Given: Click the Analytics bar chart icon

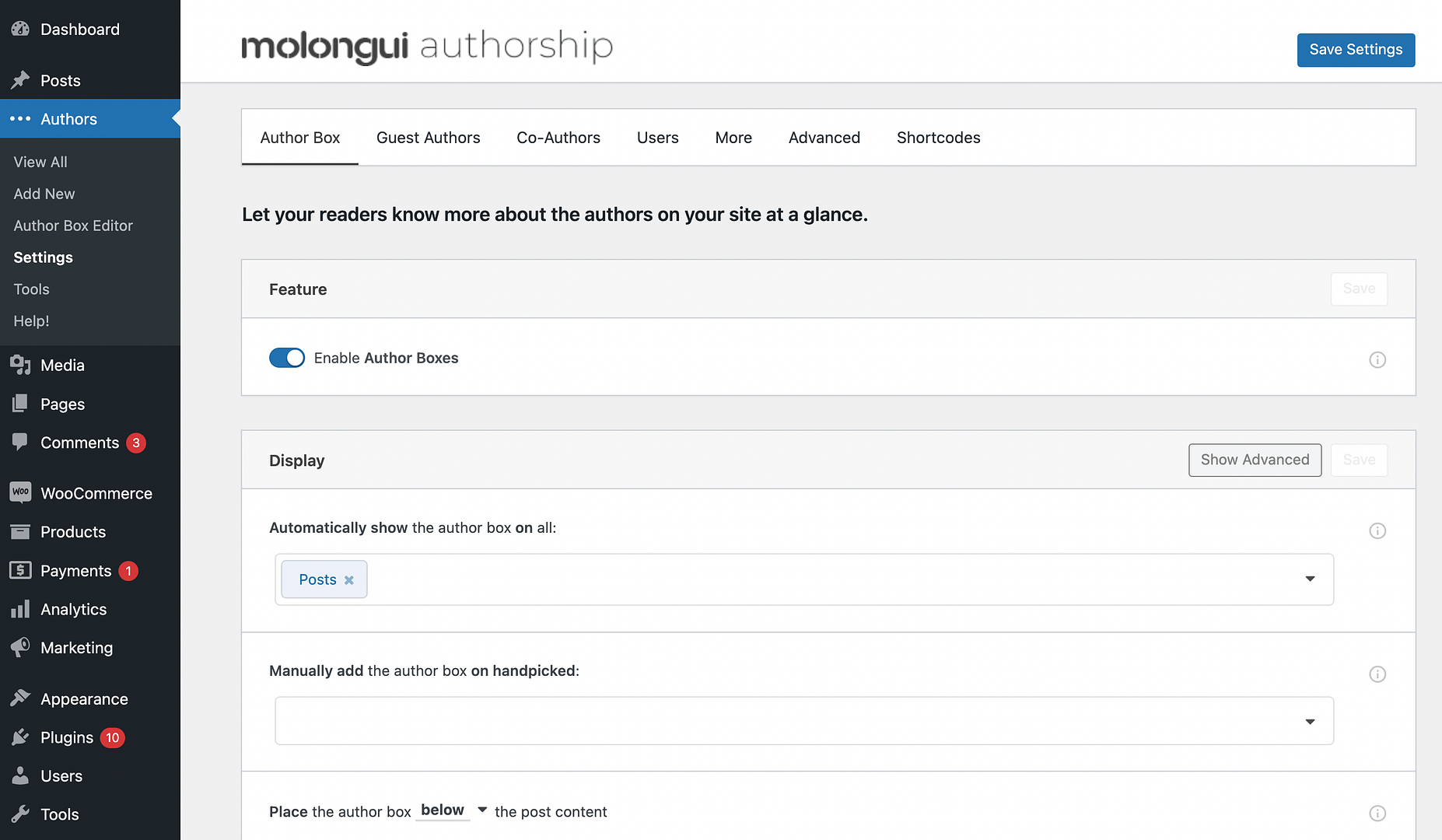Looking at the screenshot, I should (x=20, y=609).
